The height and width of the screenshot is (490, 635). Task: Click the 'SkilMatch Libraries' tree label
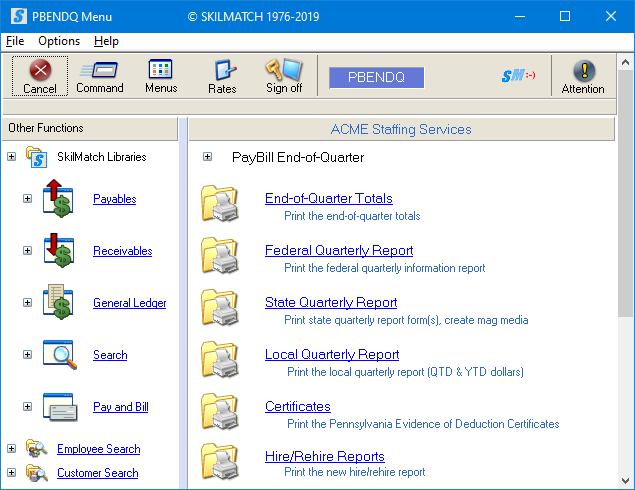[x=102, y=157]
